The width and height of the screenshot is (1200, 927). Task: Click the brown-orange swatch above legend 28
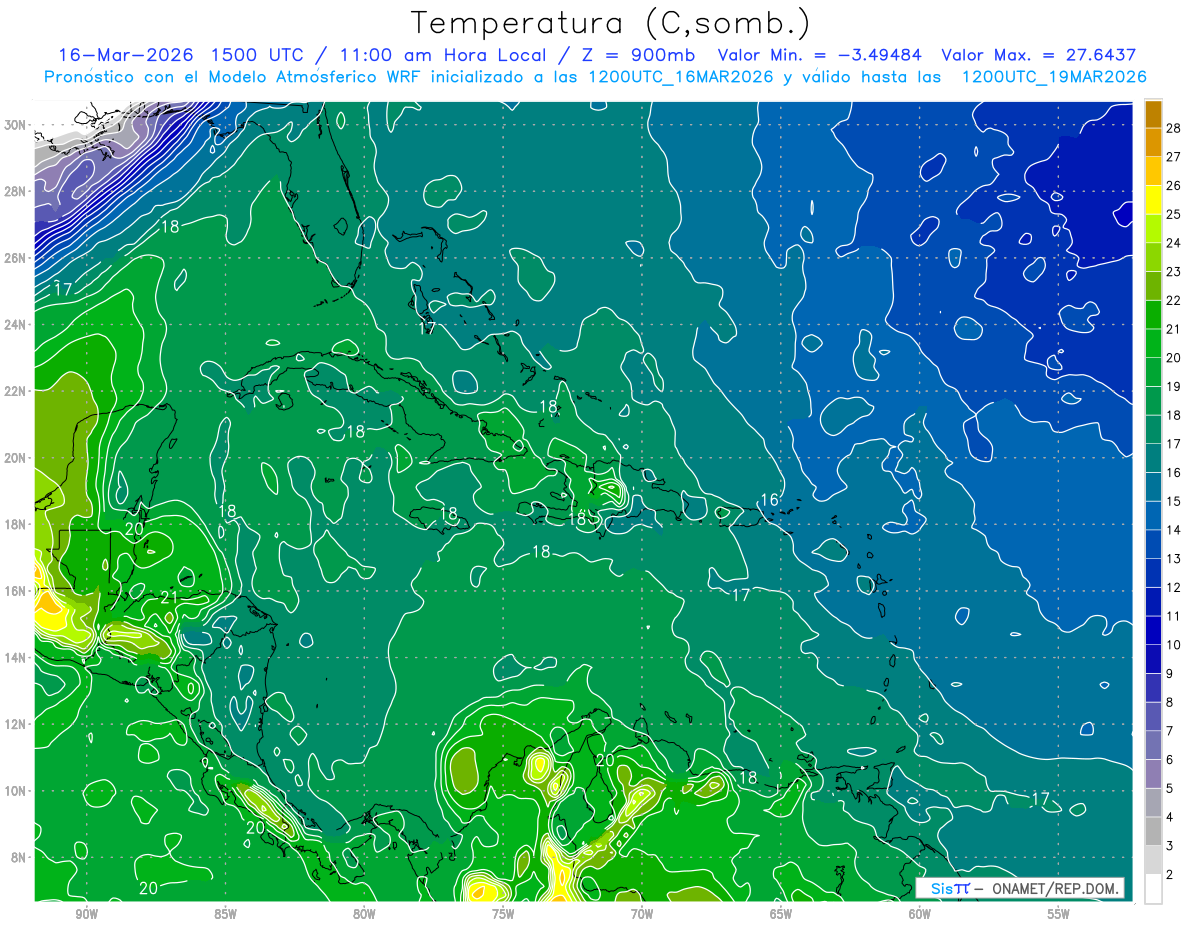1153,114
